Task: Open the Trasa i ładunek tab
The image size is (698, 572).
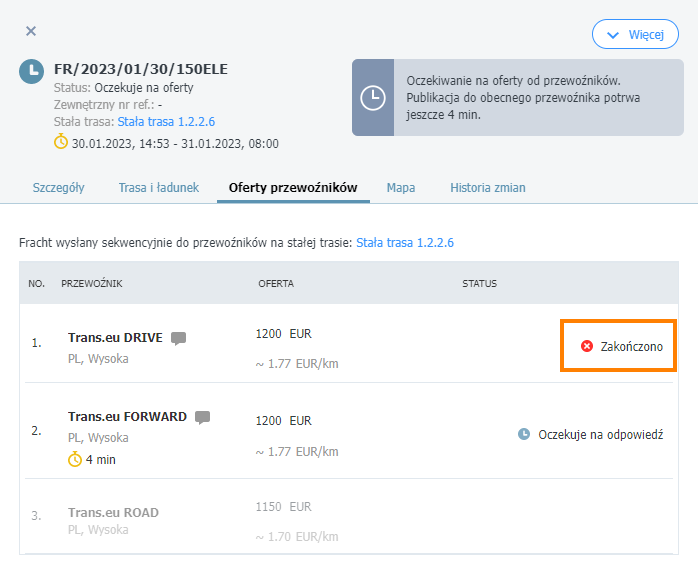Action: (x=158, y=187)
